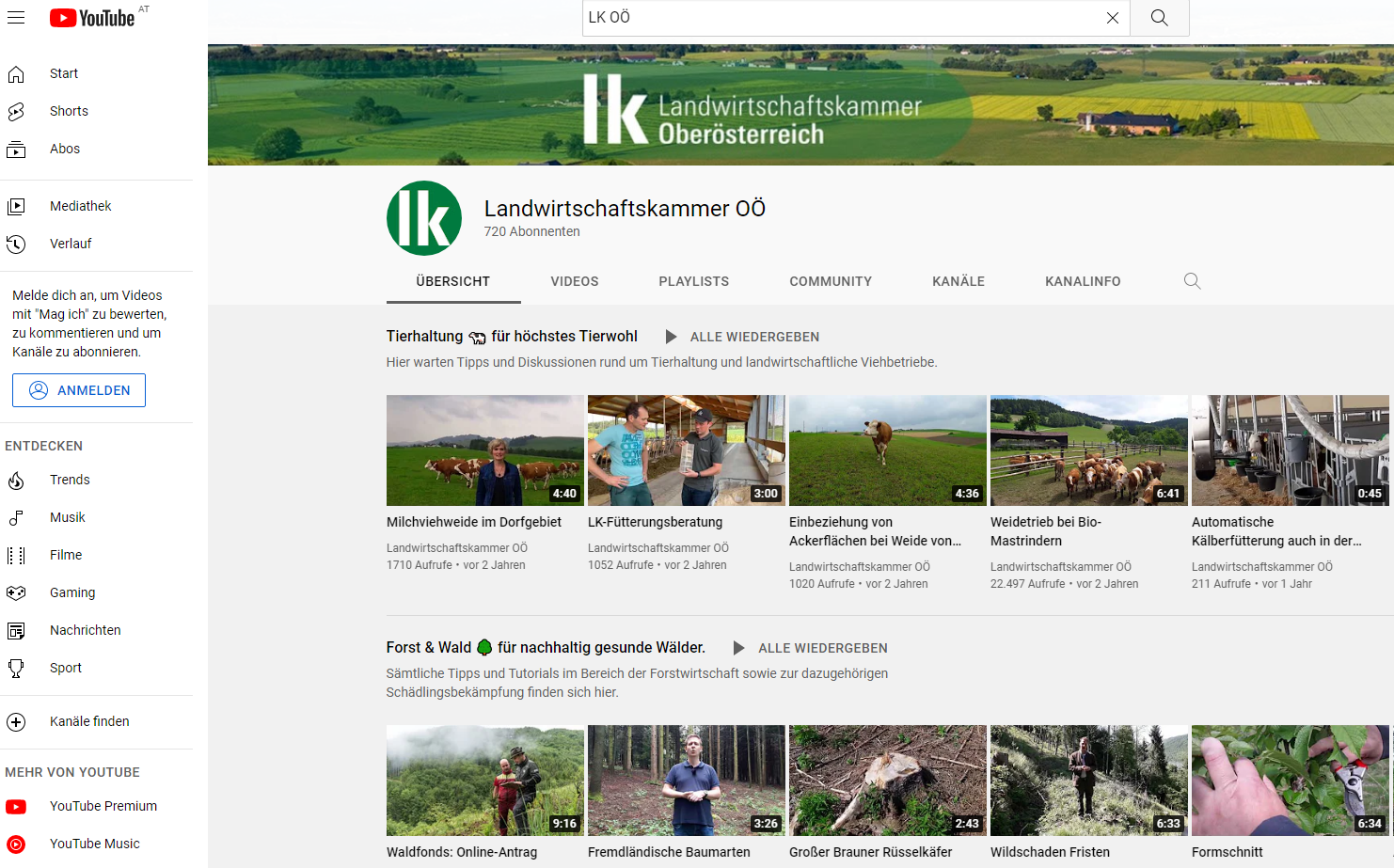Open the KANALINFO tab
This screenshot has height=868, width=1394.
pyautogui.click(x=1082, y=281)
